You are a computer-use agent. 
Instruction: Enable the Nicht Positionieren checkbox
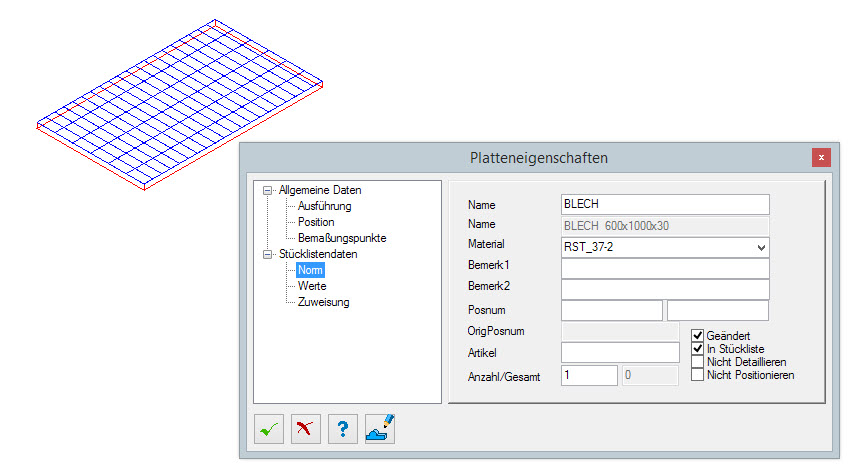coord(698,375)
